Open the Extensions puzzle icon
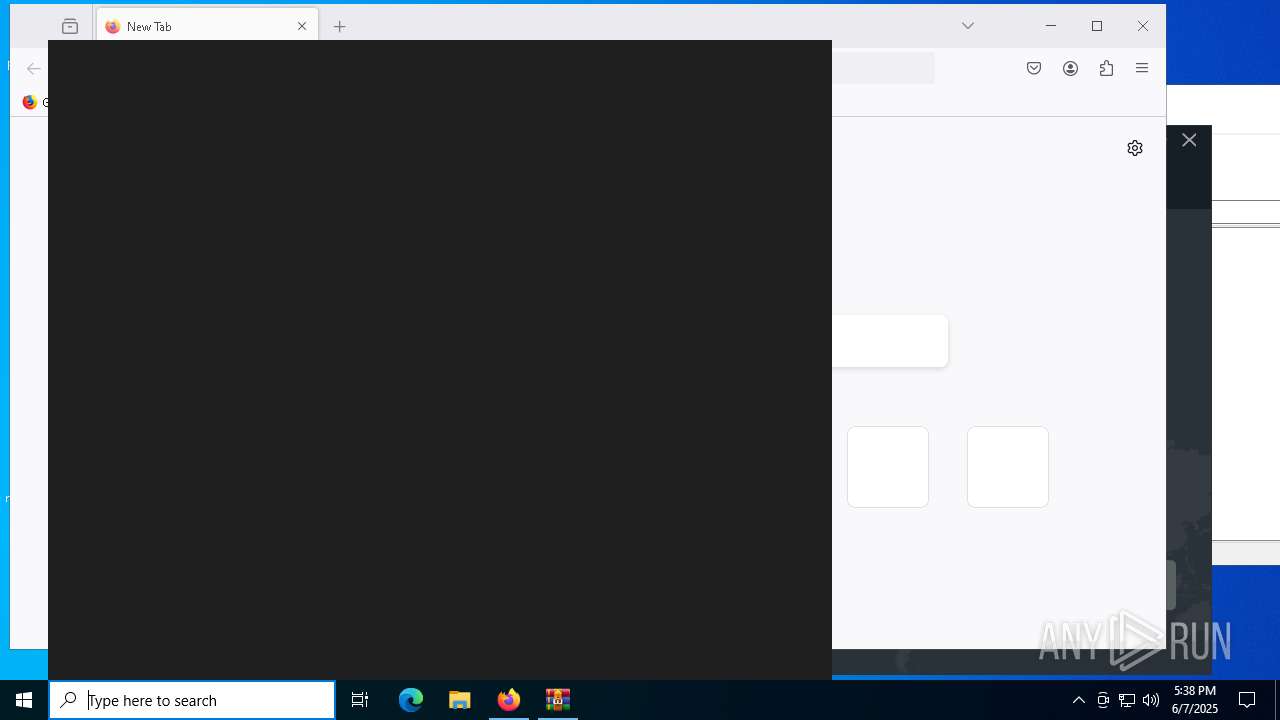 click(1106, 68)
